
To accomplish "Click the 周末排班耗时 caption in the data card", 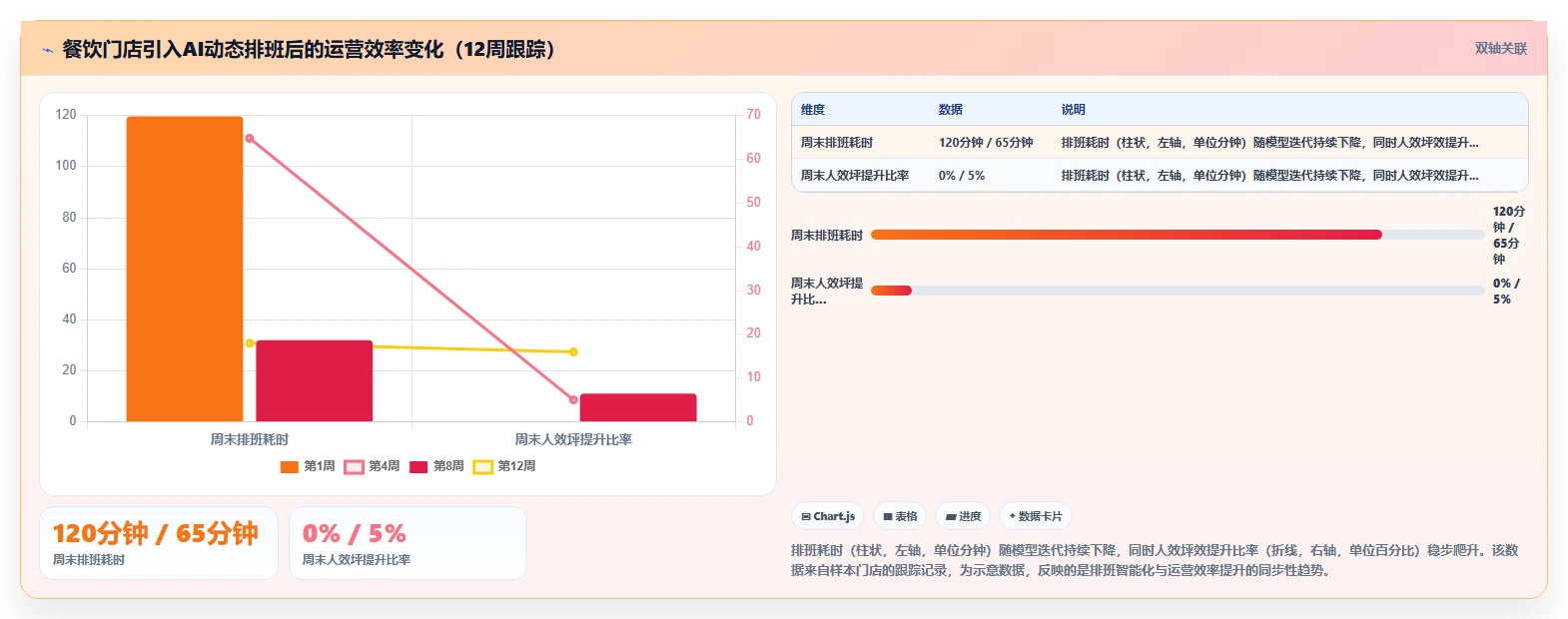I will pyautogui.click(x=89, y=560).
